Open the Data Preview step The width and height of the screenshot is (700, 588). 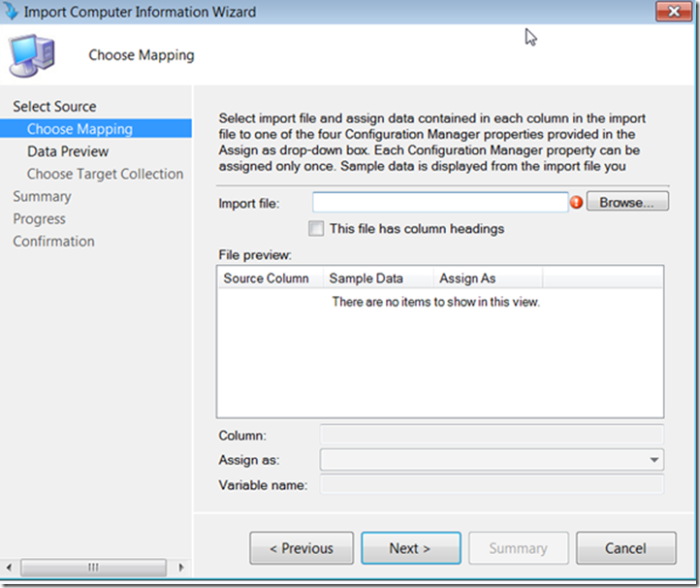[x=68, y=151]
